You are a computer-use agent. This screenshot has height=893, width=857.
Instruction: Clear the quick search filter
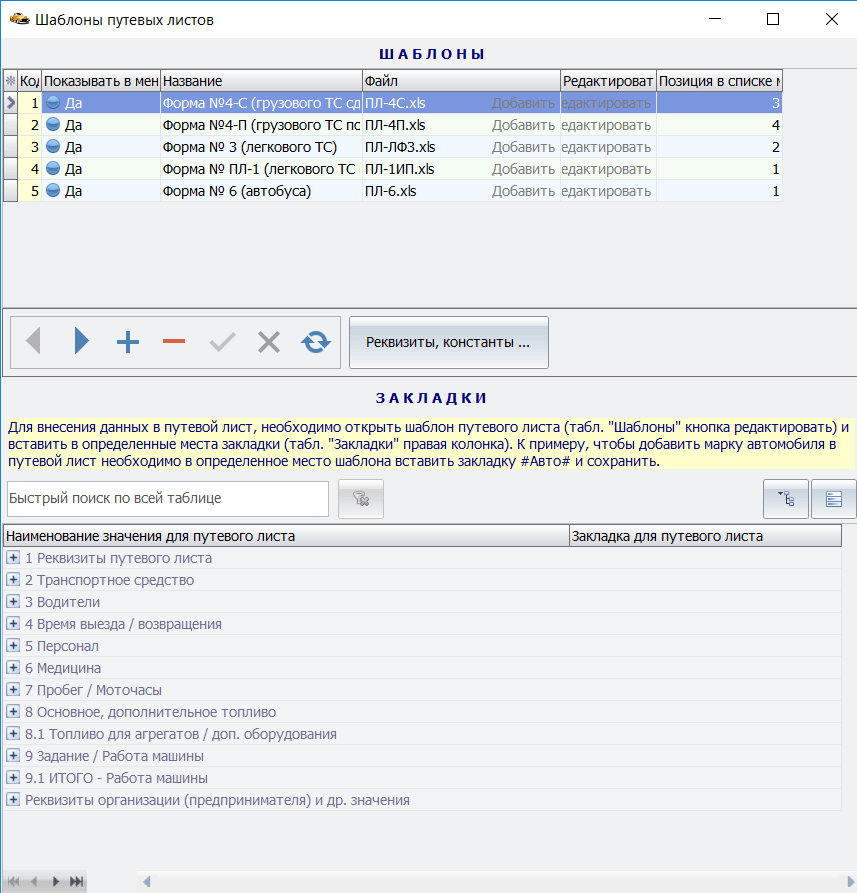point(361,499)
